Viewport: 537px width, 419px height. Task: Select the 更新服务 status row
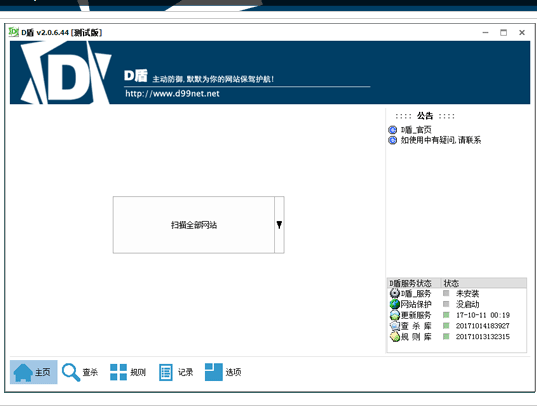457,315
